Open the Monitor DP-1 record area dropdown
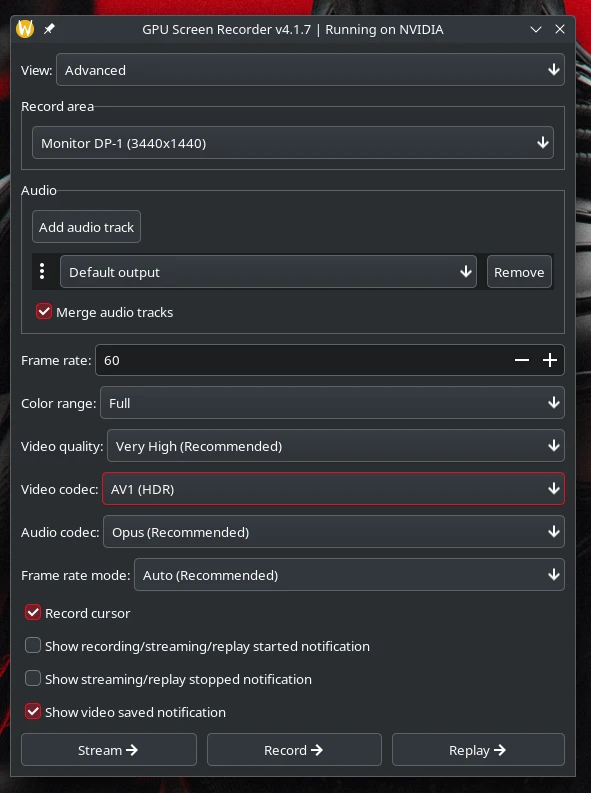The height and width of the screenshot is (793, 591). (293, 143)
